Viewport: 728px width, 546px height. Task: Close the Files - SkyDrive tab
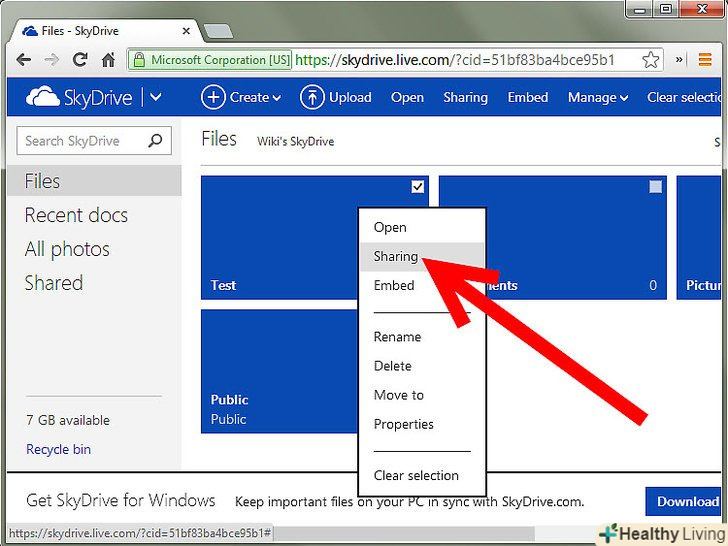point(186,31)
